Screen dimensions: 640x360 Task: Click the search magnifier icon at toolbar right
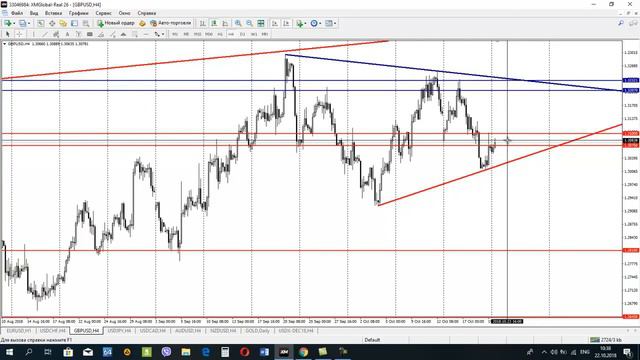pyautogui.click(x=621, y=23)
